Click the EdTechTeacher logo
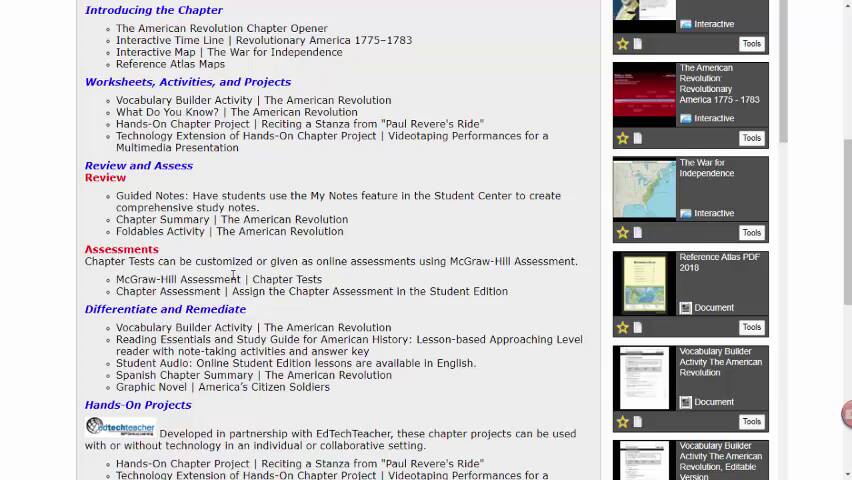This screenshot has height=480, width=852. (120, 426)
